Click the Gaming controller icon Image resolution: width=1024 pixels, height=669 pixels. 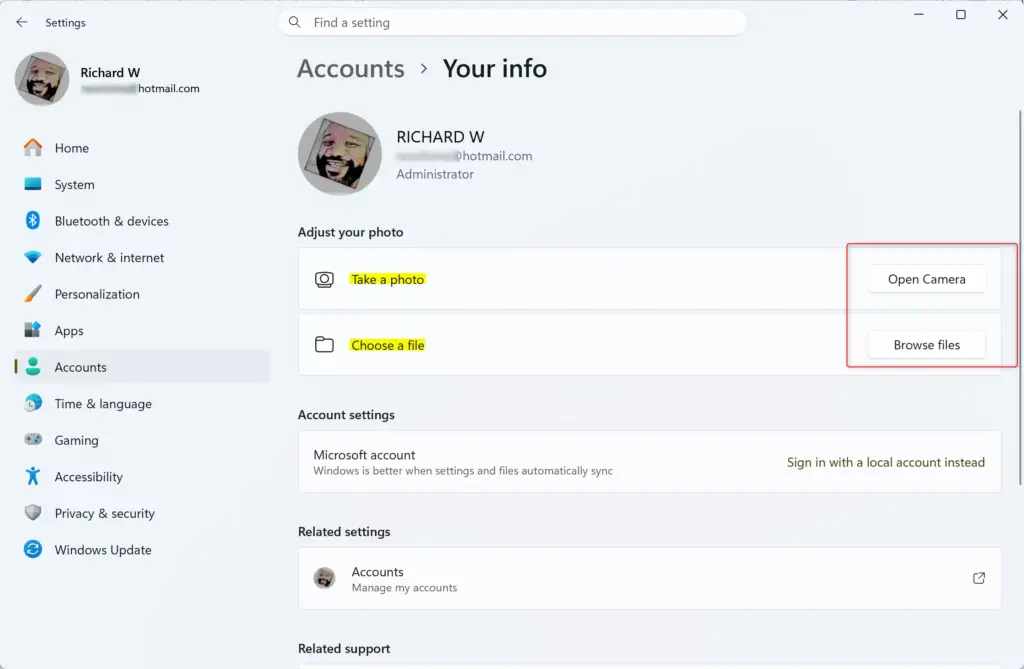[x=33, y=440]
